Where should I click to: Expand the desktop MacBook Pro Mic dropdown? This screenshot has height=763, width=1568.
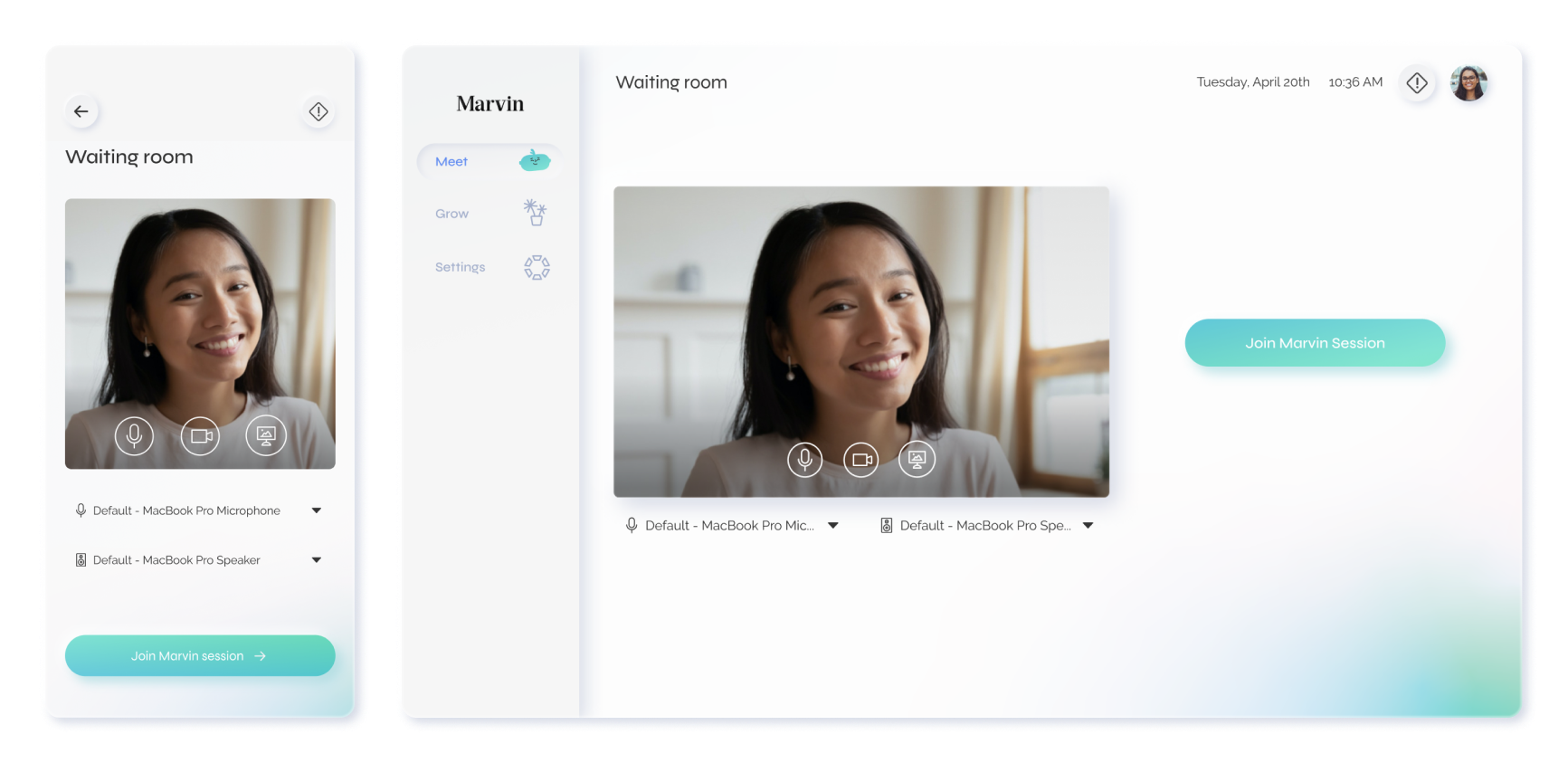click(833, 526)
